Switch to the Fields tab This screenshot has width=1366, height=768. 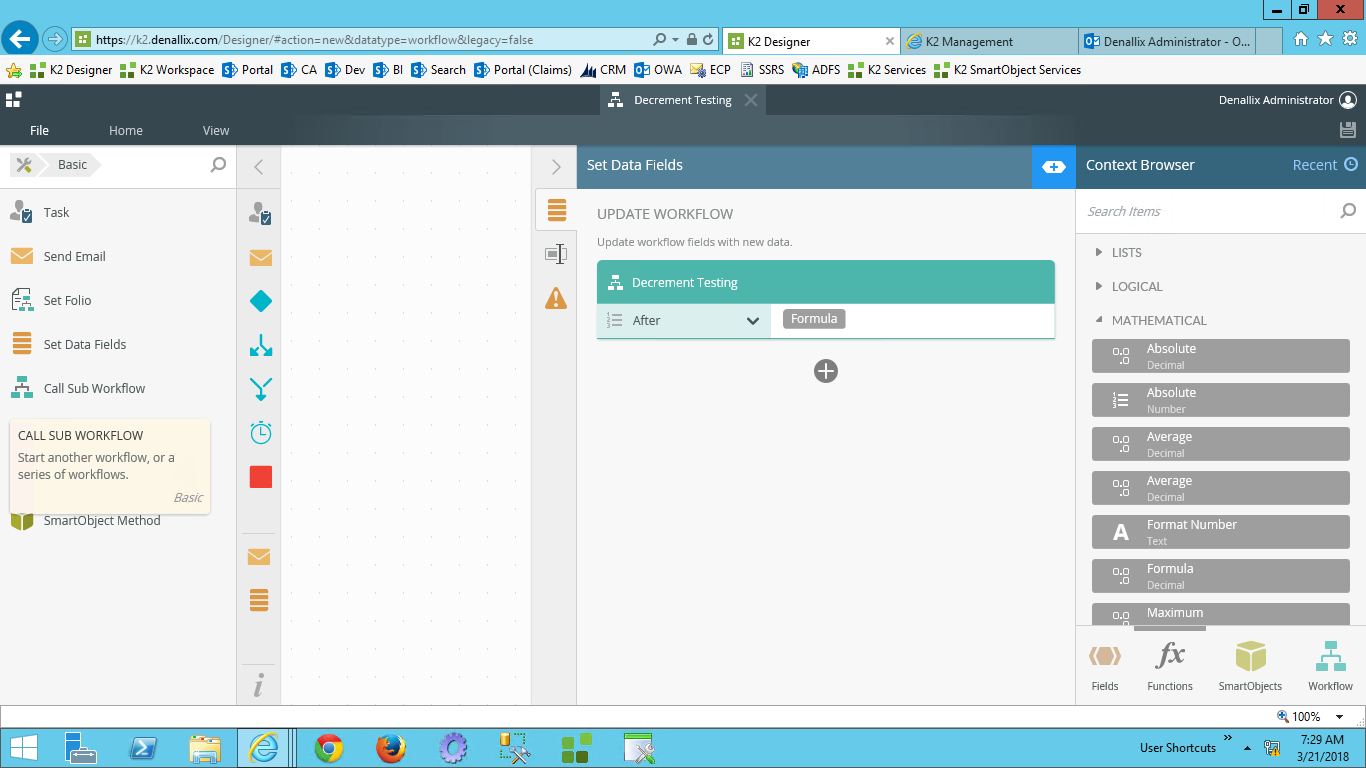(x=1105, y=667)
